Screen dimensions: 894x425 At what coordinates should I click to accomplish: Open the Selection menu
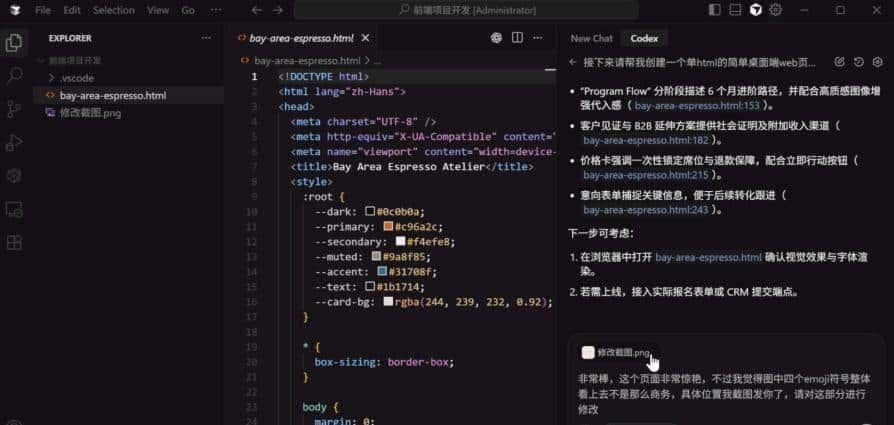(113, 10)
